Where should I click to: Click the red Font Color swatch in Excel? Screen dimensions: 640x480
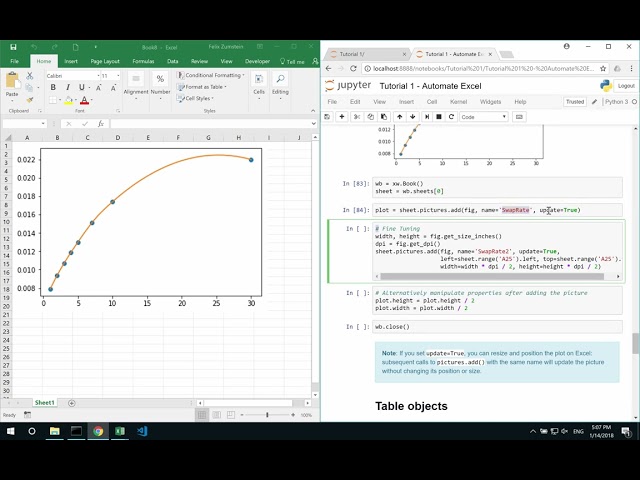(x=84, y=100)
